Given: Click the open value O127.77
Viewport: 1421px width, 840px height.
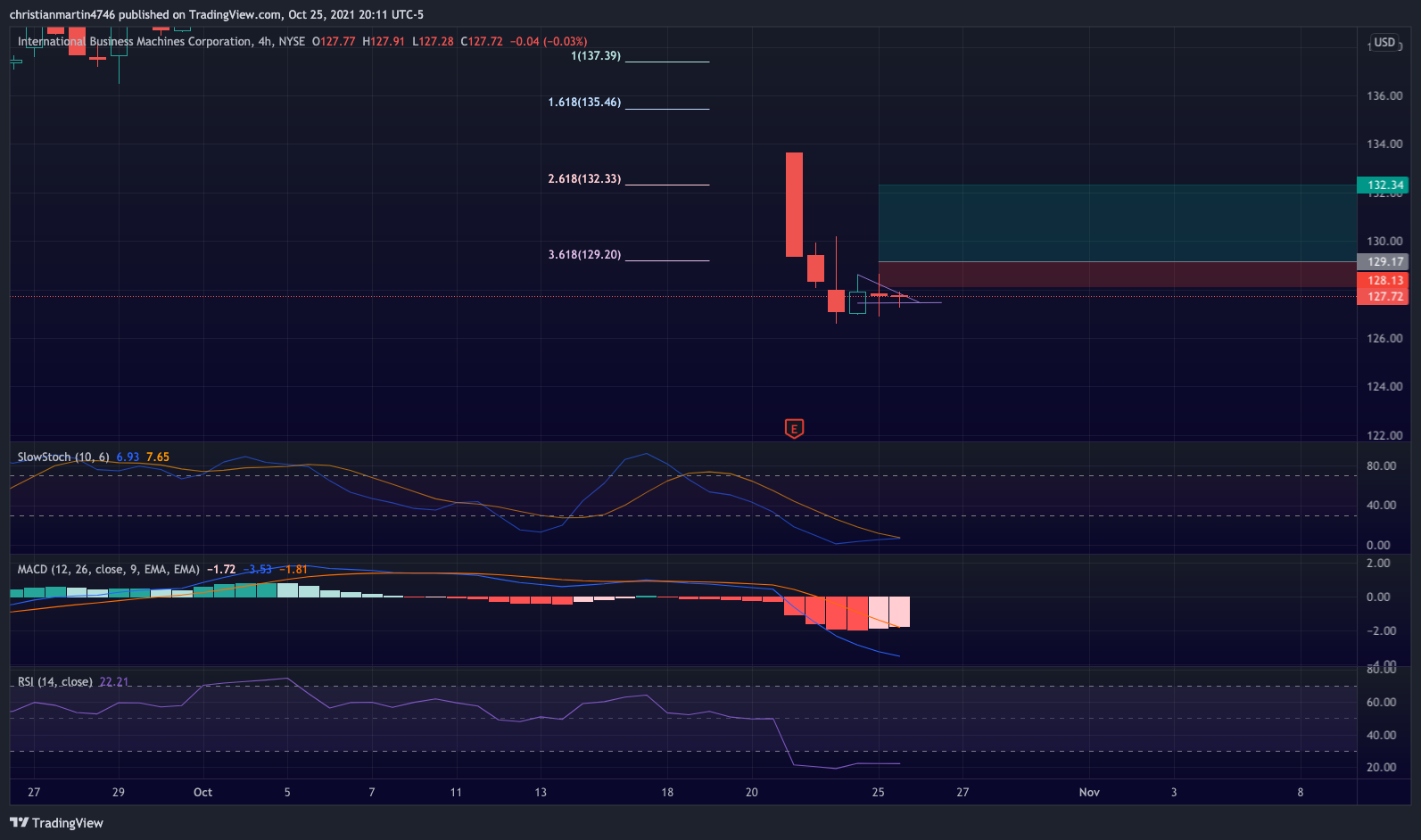Looking at the screenshot, I should [x=334, y=41].
